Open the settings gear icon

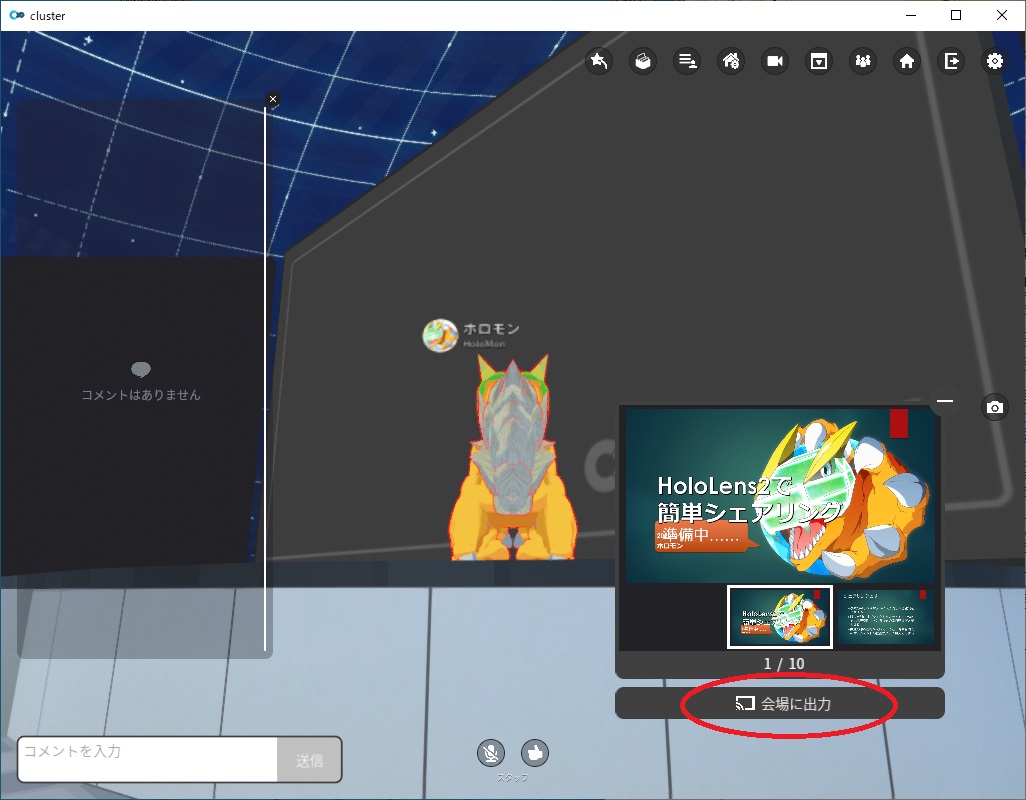click(x=995, y=61)
